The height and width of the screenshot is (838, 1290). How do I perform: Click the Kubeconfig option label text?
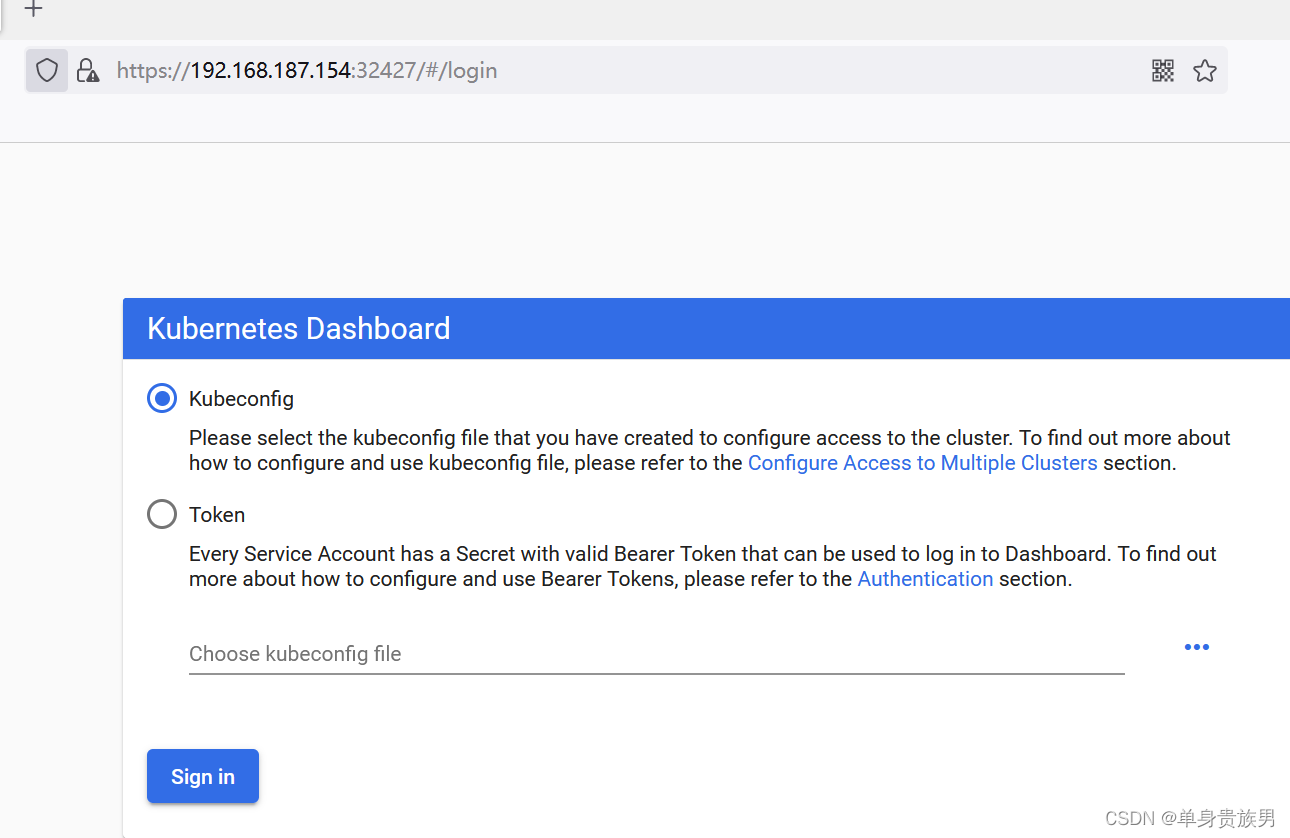(x=241, y=399)
